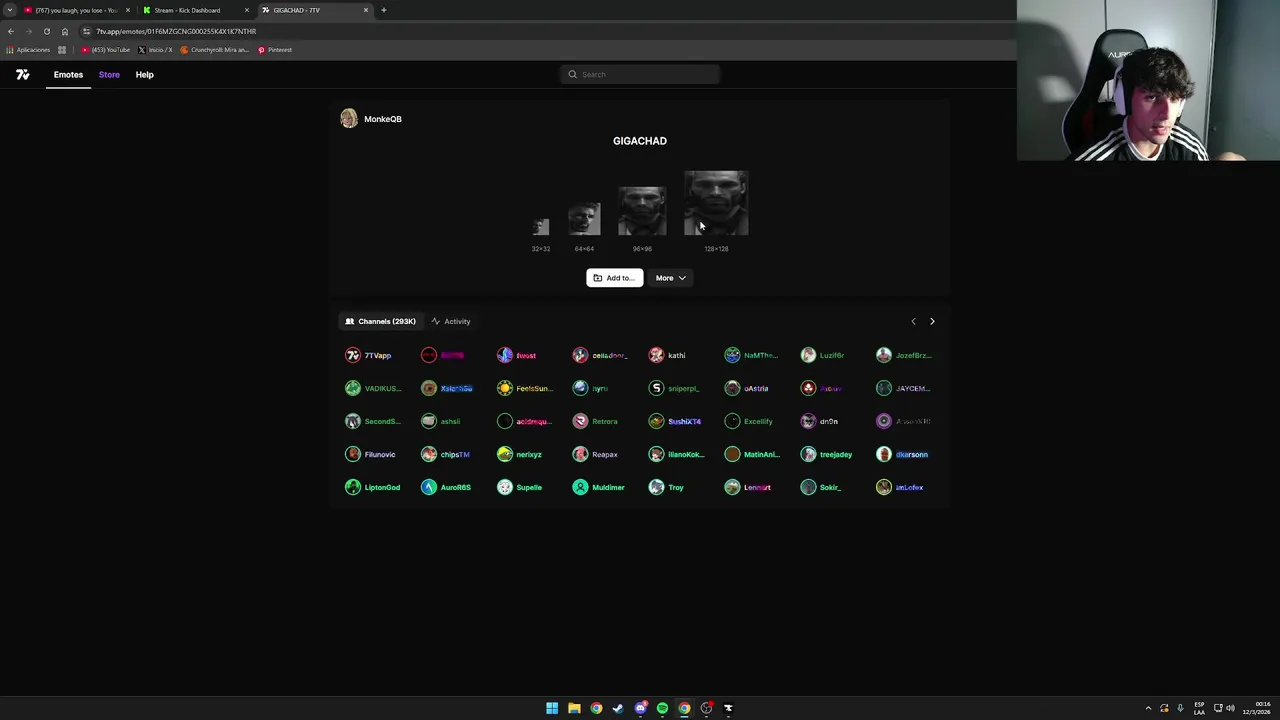The image size is (1280, 720).
Task: Reload the current page
Action: pos(46,31)
